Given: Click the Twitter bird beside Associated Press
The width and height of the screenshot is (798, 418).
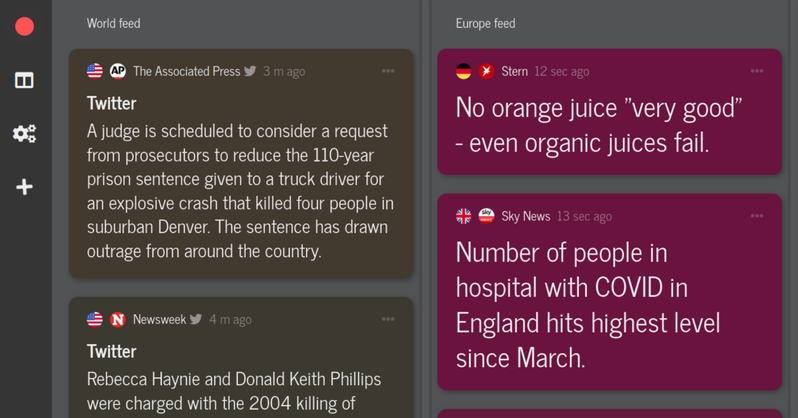Looking at the screenshot, I should 250,71.
